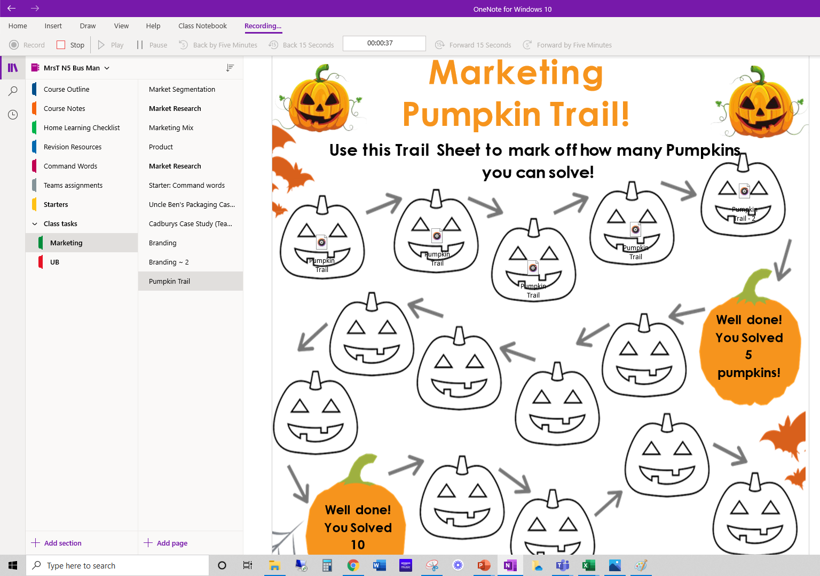Open Excel from the taskbar

pyautogui.click(x=589, y=566)
